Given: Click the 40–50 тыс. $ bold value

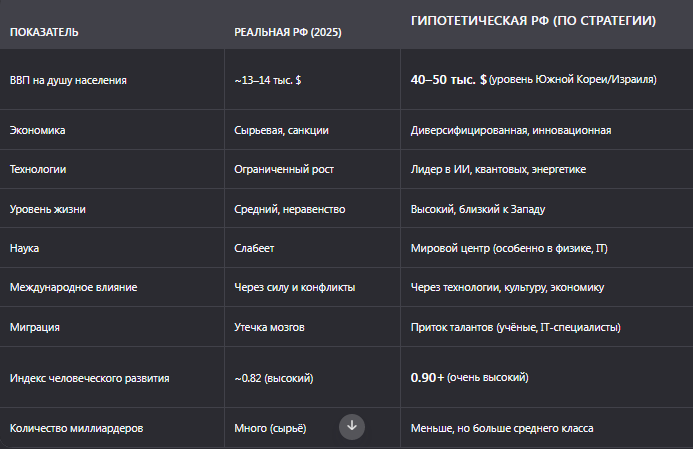Looking at the screenshot, I should 449,80.
